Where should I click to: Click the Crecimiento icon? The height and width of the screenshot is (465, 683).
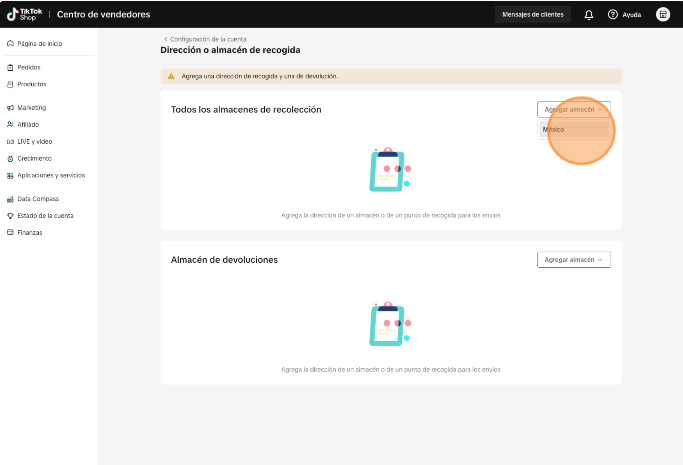tap(10, 158)
